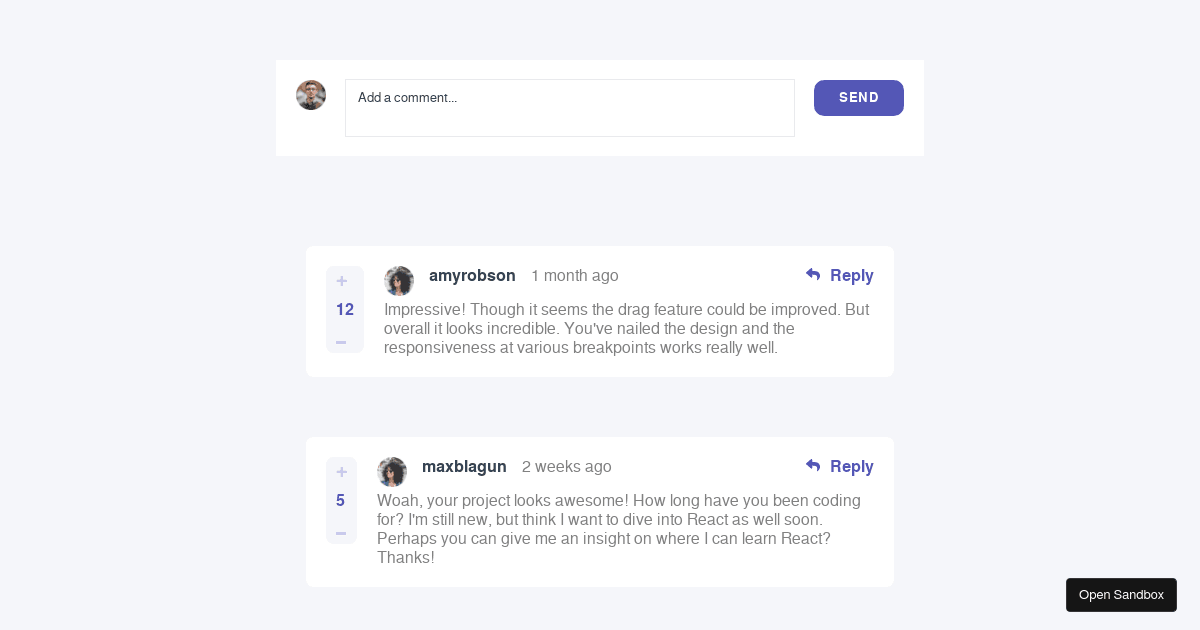
Task: Downvote maxblagun's comment using the minus icon
Action: point(341,533)
